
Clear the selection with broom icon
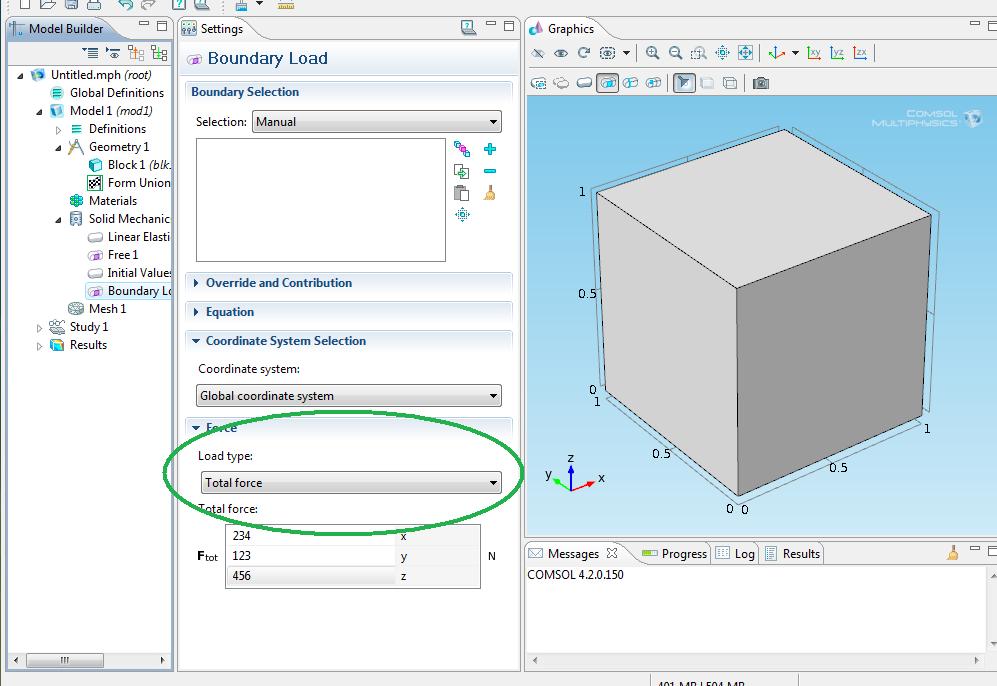point(490,193)
